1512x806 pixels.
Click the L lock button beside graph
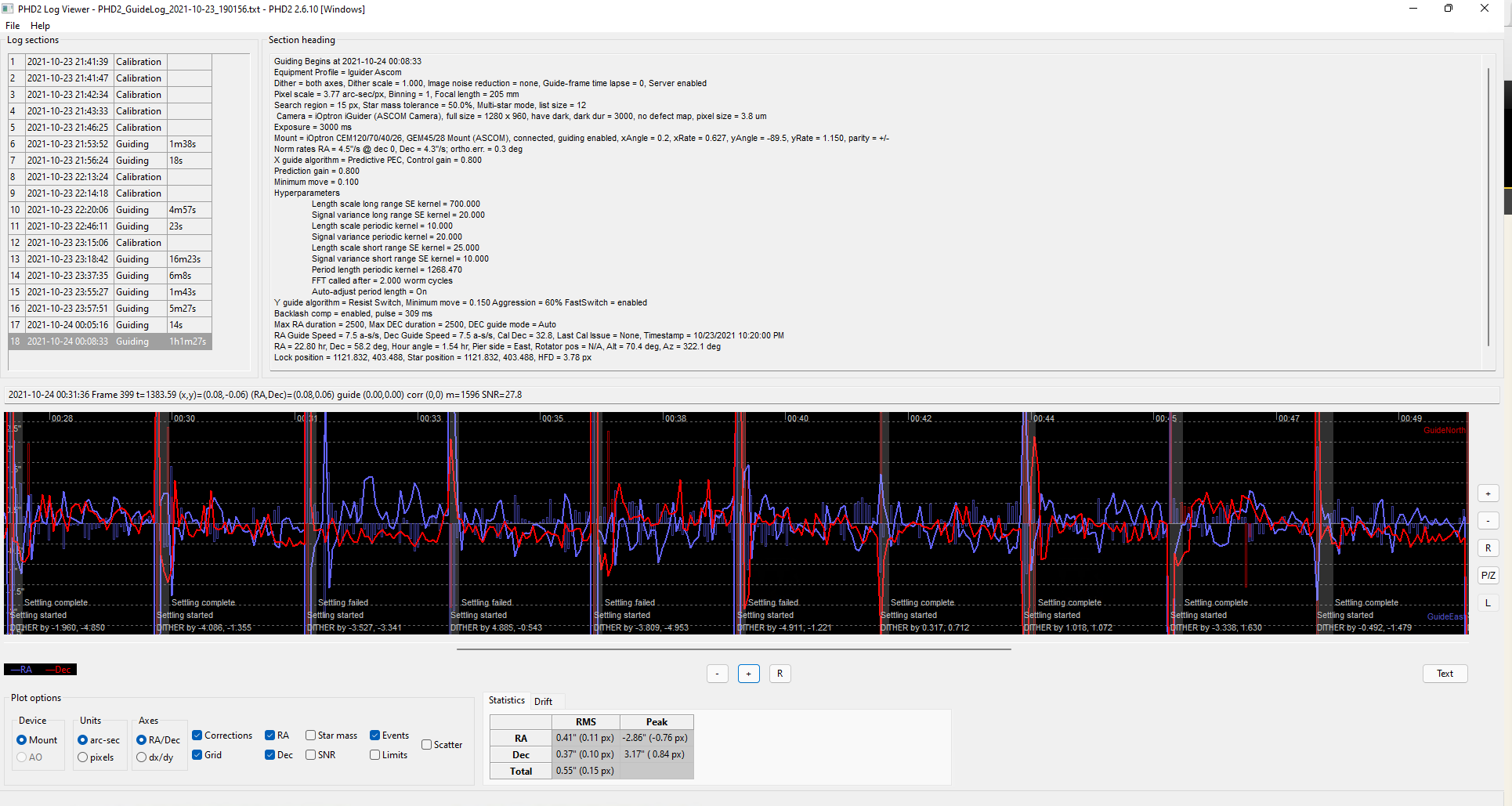[x=1488, y=603]
